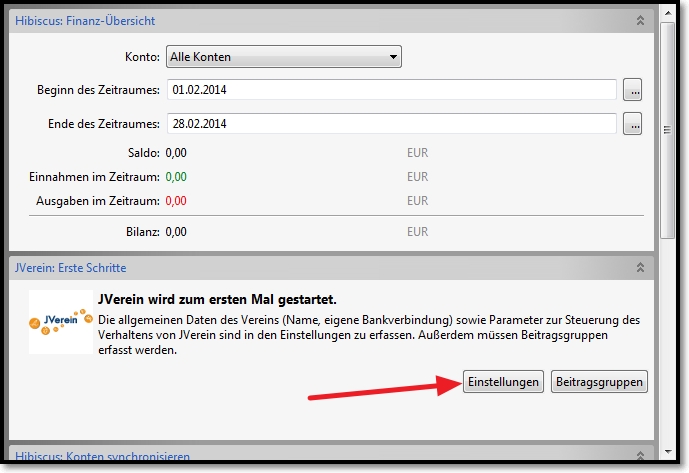
Task: Toggle the Konten synchronisieren panel chevron
Action: (640, 456)
